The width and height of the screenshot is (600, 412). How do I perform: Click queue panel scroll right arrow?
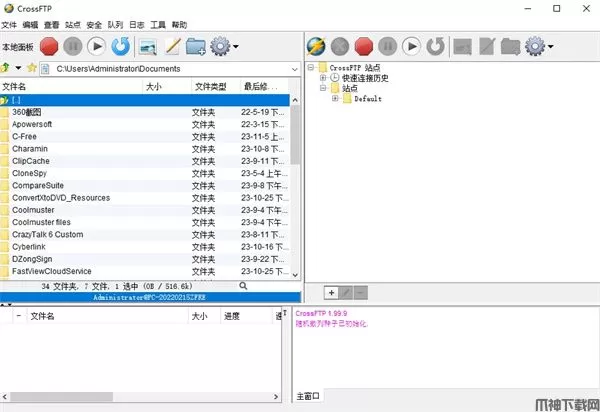pos(276,397)
